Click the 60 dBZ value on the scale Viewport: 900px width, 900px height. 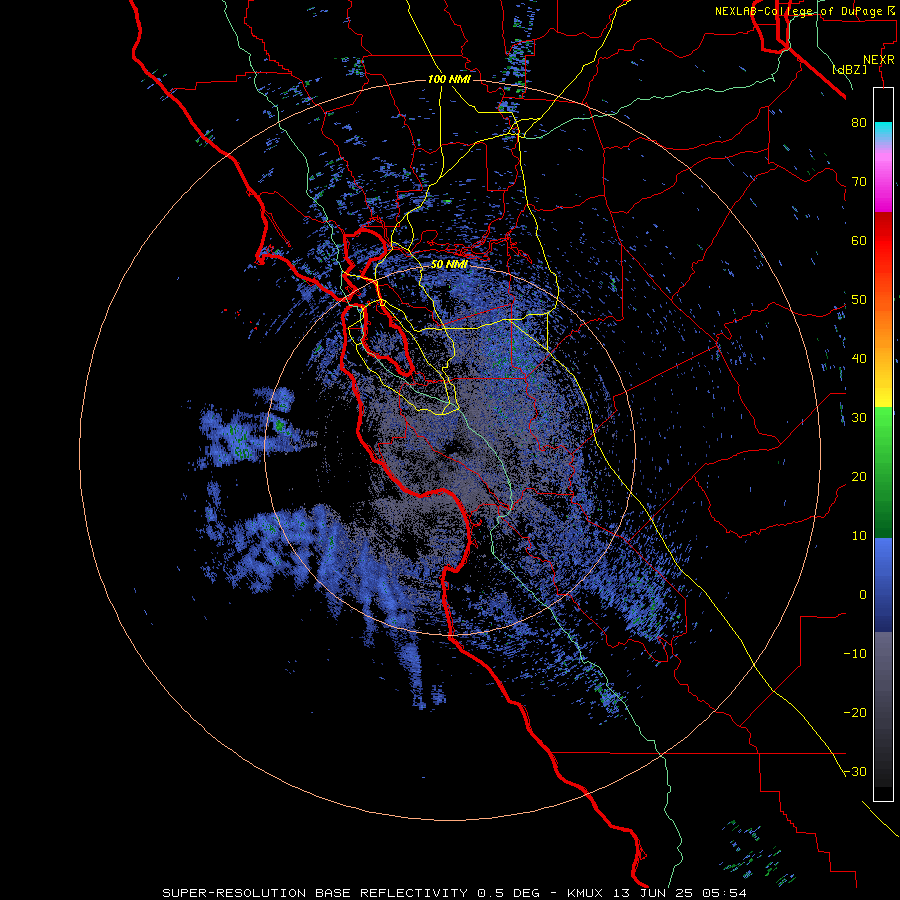click(x=859, y=240)
